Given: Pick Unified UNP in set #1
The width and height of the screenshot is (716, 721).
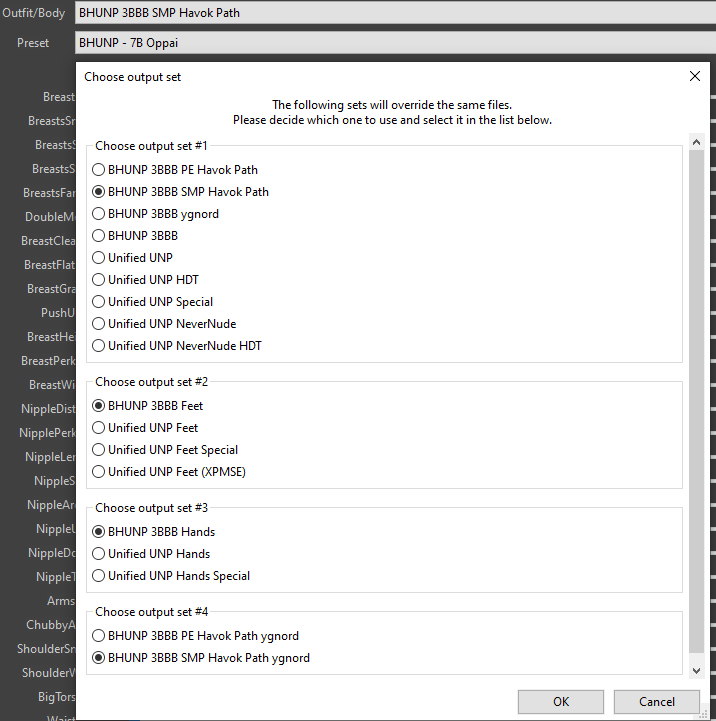Looking at the screenshot, I should [98, 258].
